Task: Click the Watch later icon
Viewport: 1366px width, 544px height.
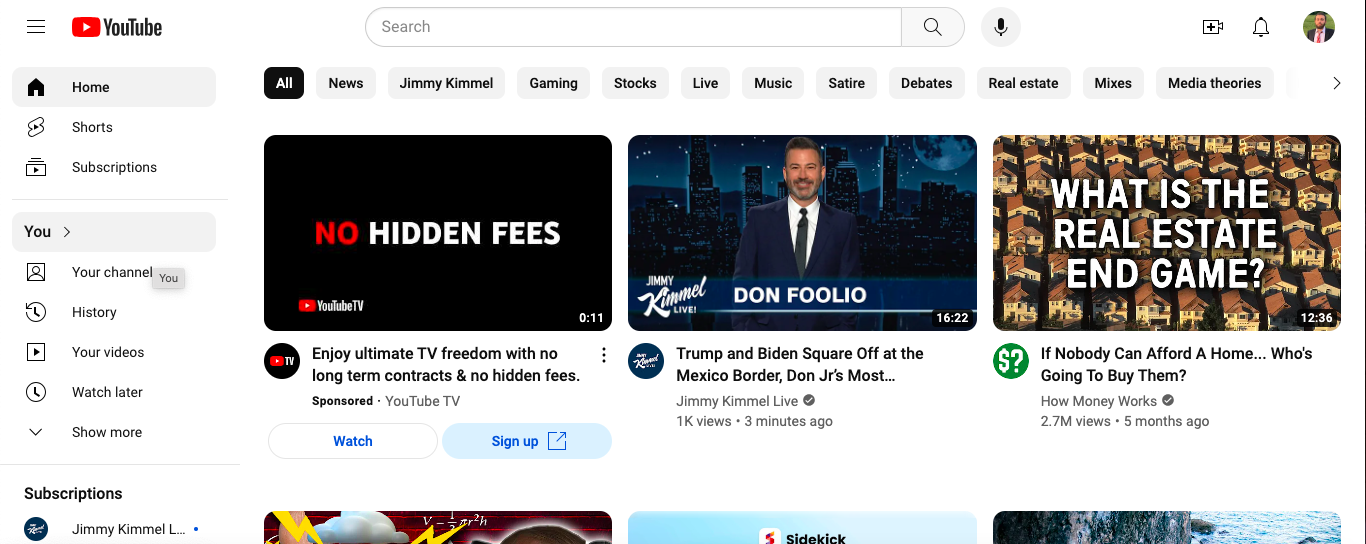Action: (x=36, y=392)
